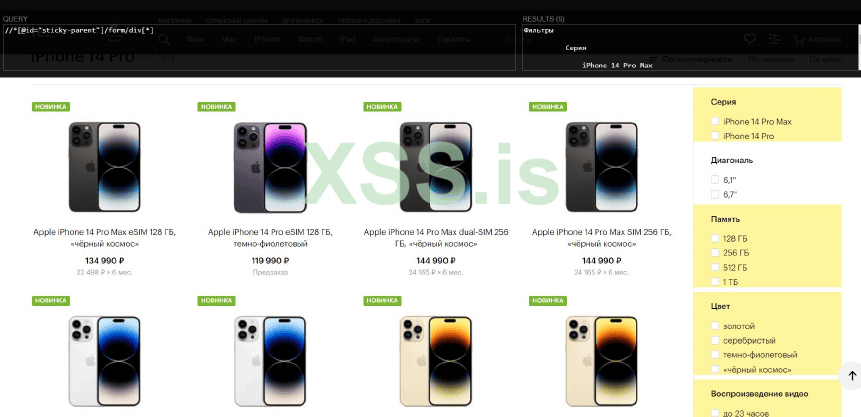Check the 1 ТБ memory option
861x417 pixels.
[x=715, y=281]
